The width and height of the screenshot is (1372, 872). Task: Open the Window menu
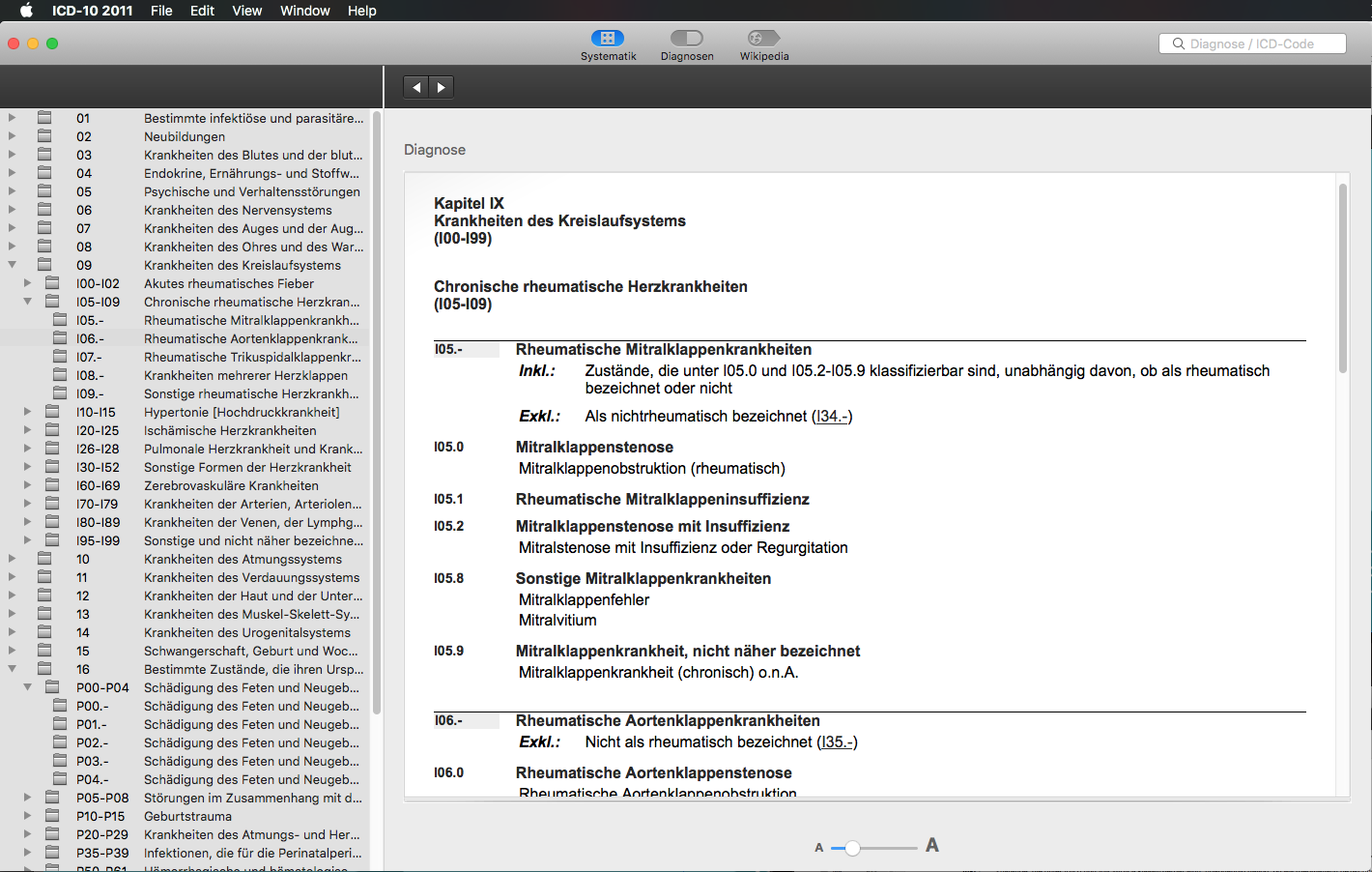click(x=304, y=11)
